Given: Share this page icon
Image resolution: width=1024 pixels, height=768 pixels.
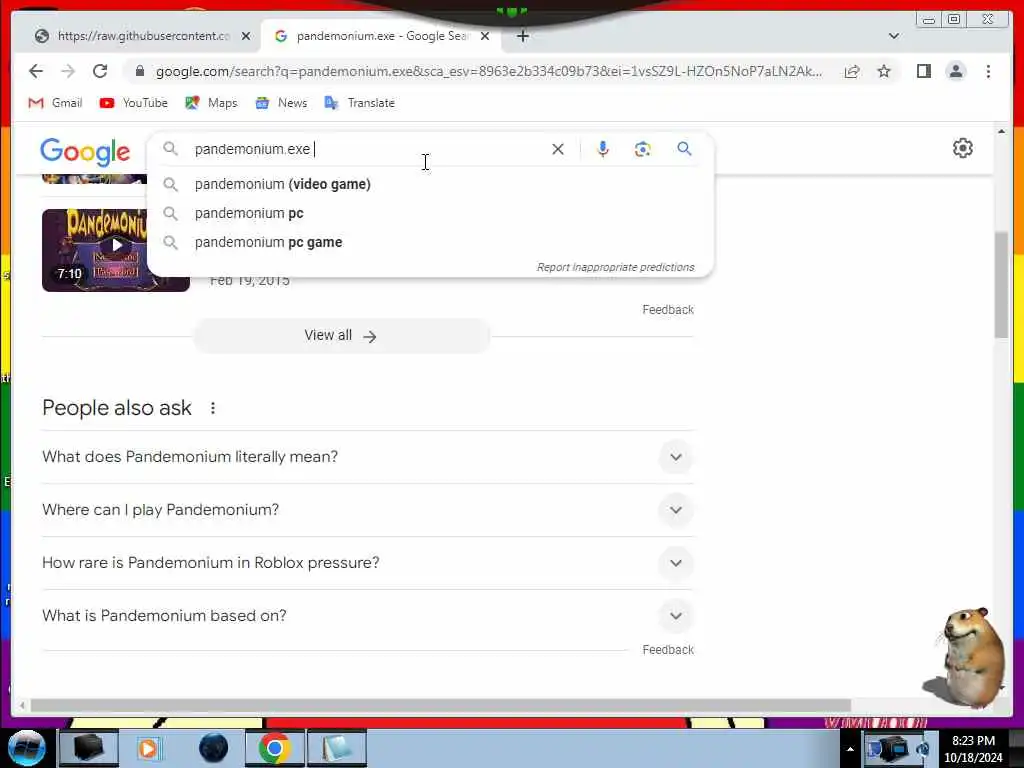Looking at the screenshot, I should (852, 71).
